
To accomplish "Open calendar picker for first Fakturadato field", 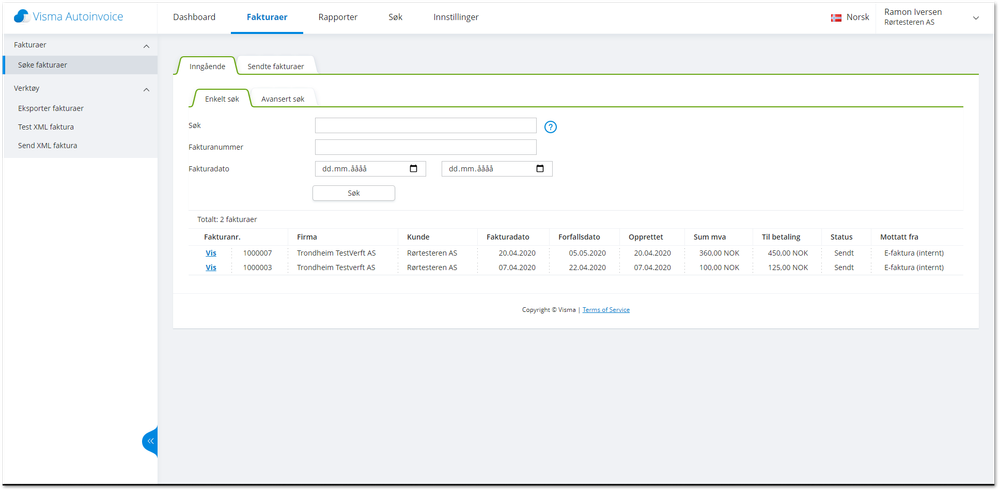I will 413,169.
